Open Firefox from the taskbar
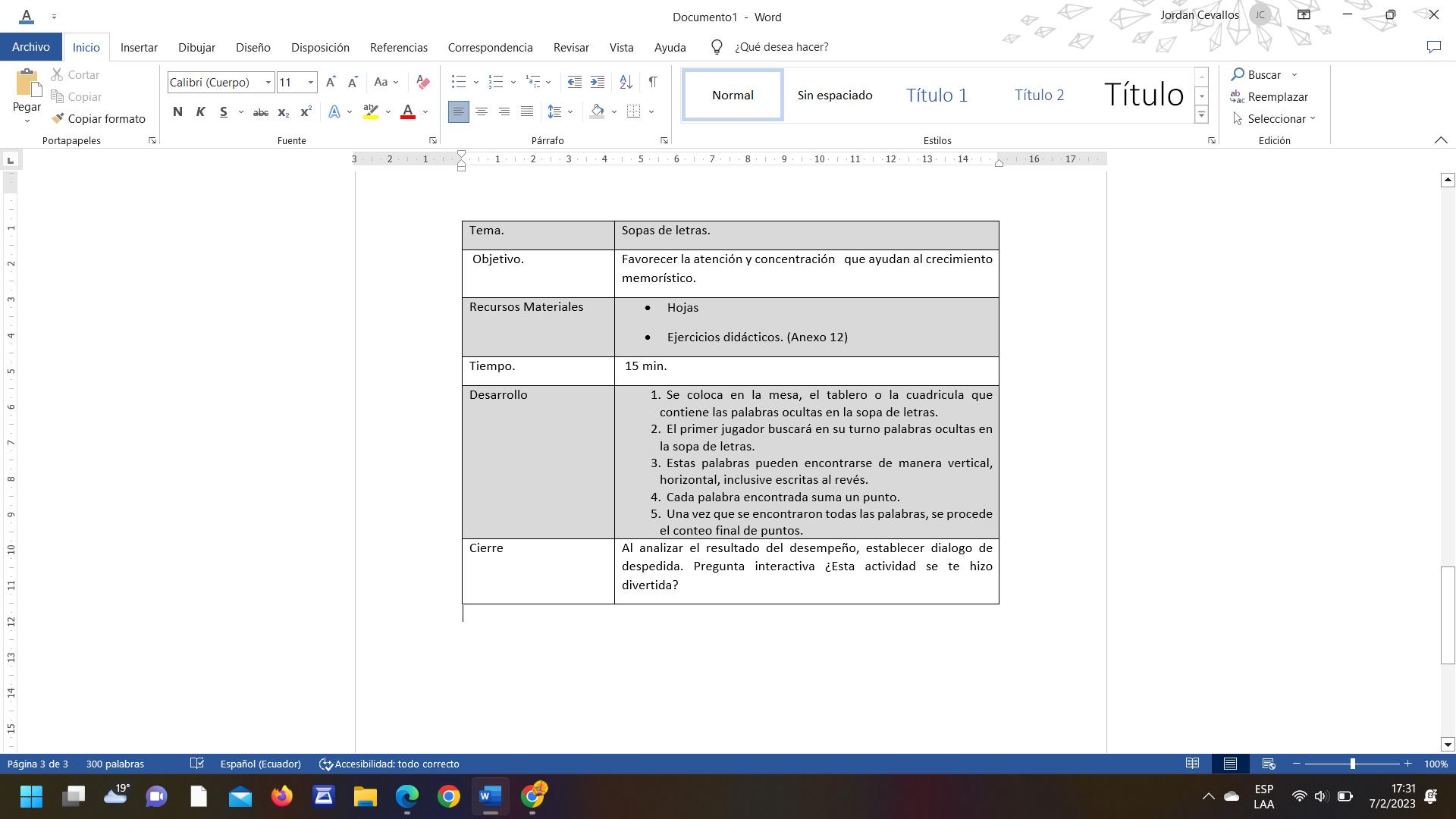Image resolution: width=1456 pixels, height=819 pixels. pos(282,796)
